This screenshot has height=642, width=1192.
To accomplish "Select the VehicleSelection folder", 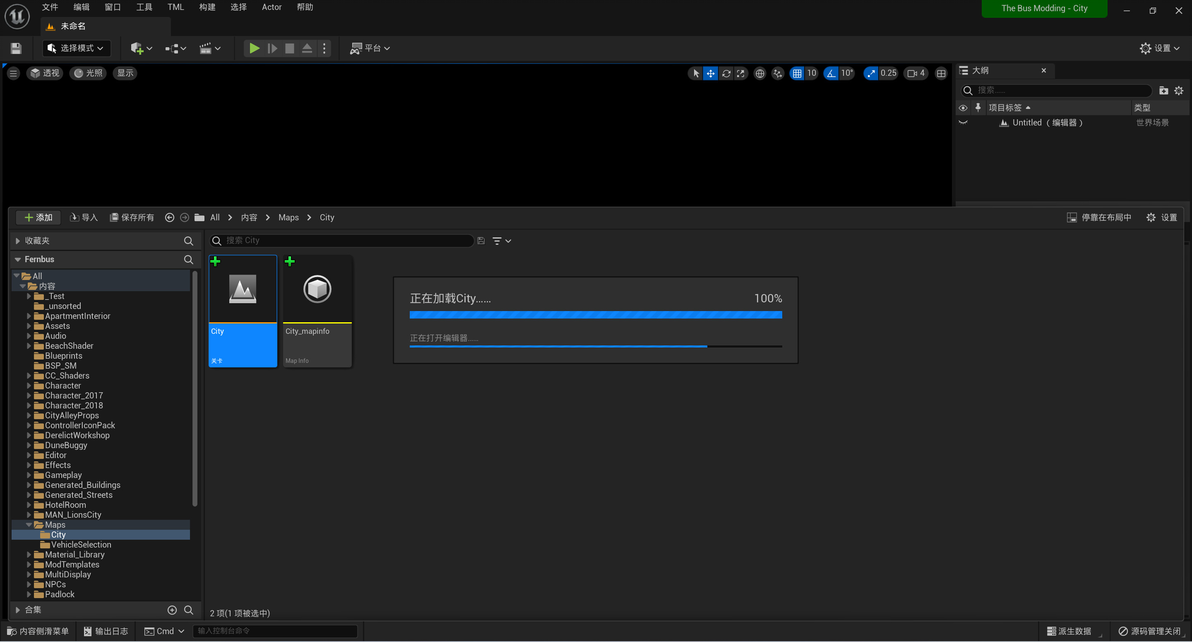I will [x=81, y=545].
